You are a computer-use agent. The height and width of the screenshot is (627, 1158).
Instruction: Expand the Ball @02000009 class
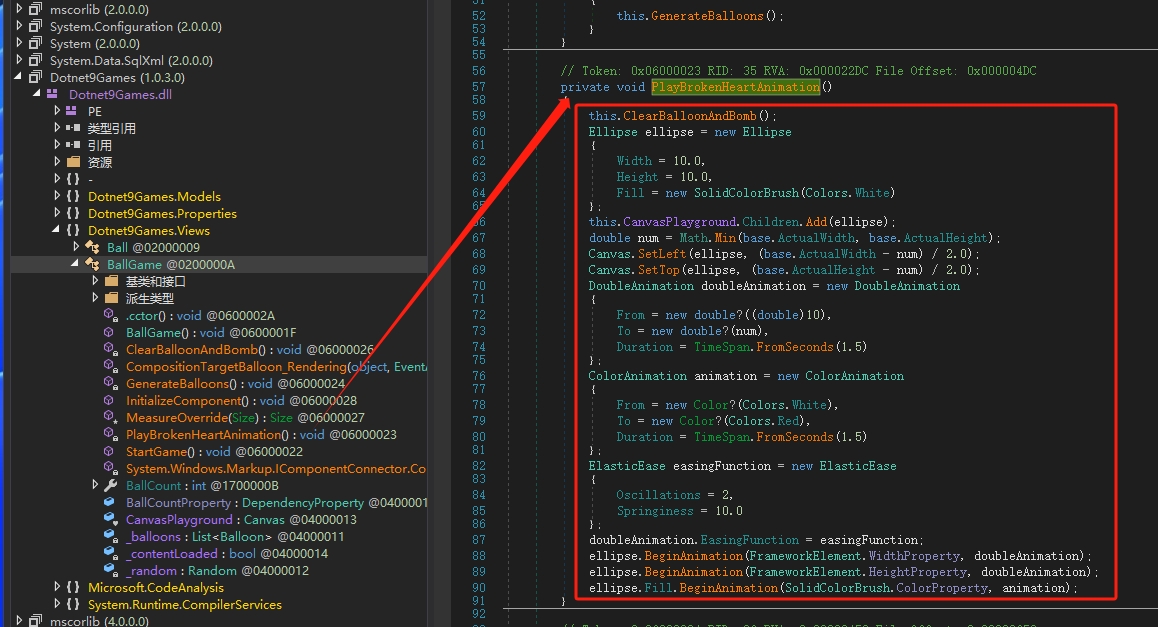click(76, 247)
